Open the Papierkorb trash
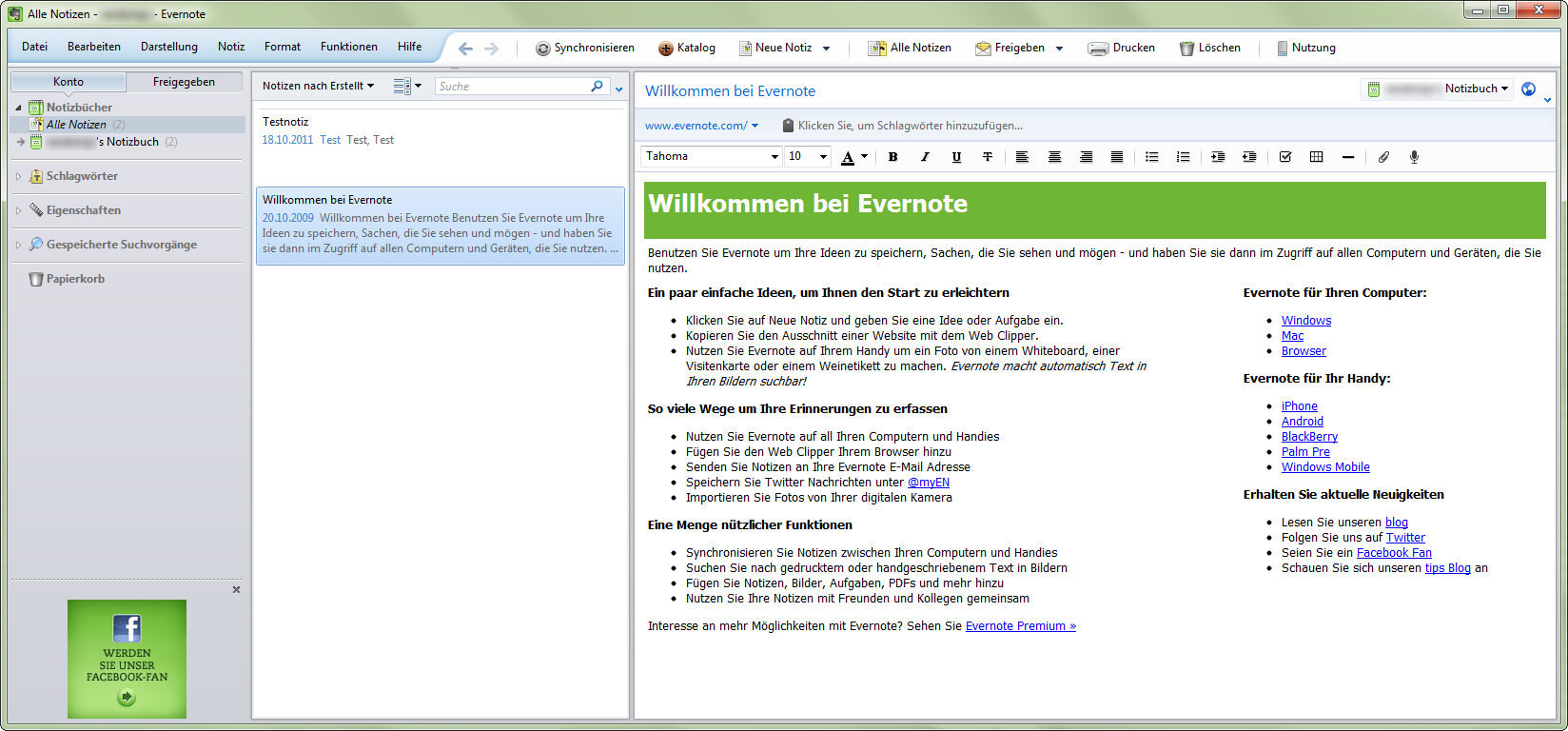This screenshot has height=731, width=1568. pos(67,279)
